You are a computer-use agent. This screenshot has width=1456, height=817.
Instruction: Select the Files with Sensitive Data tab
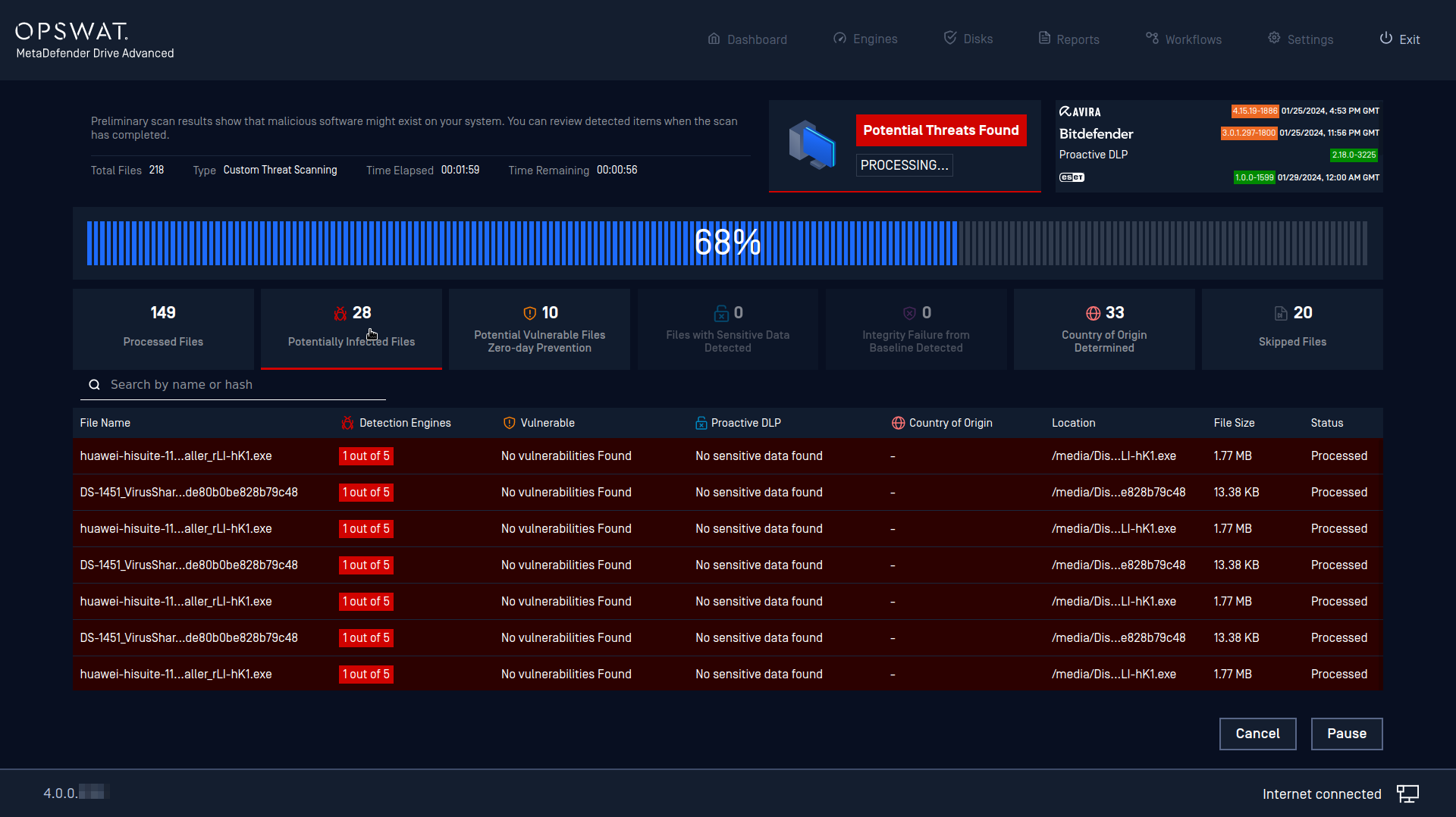pos(727,329)
